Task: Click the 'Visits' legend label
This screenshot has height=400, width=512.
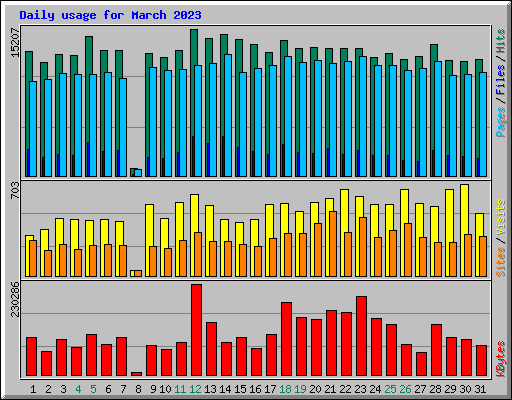Action: coord(501,218)
